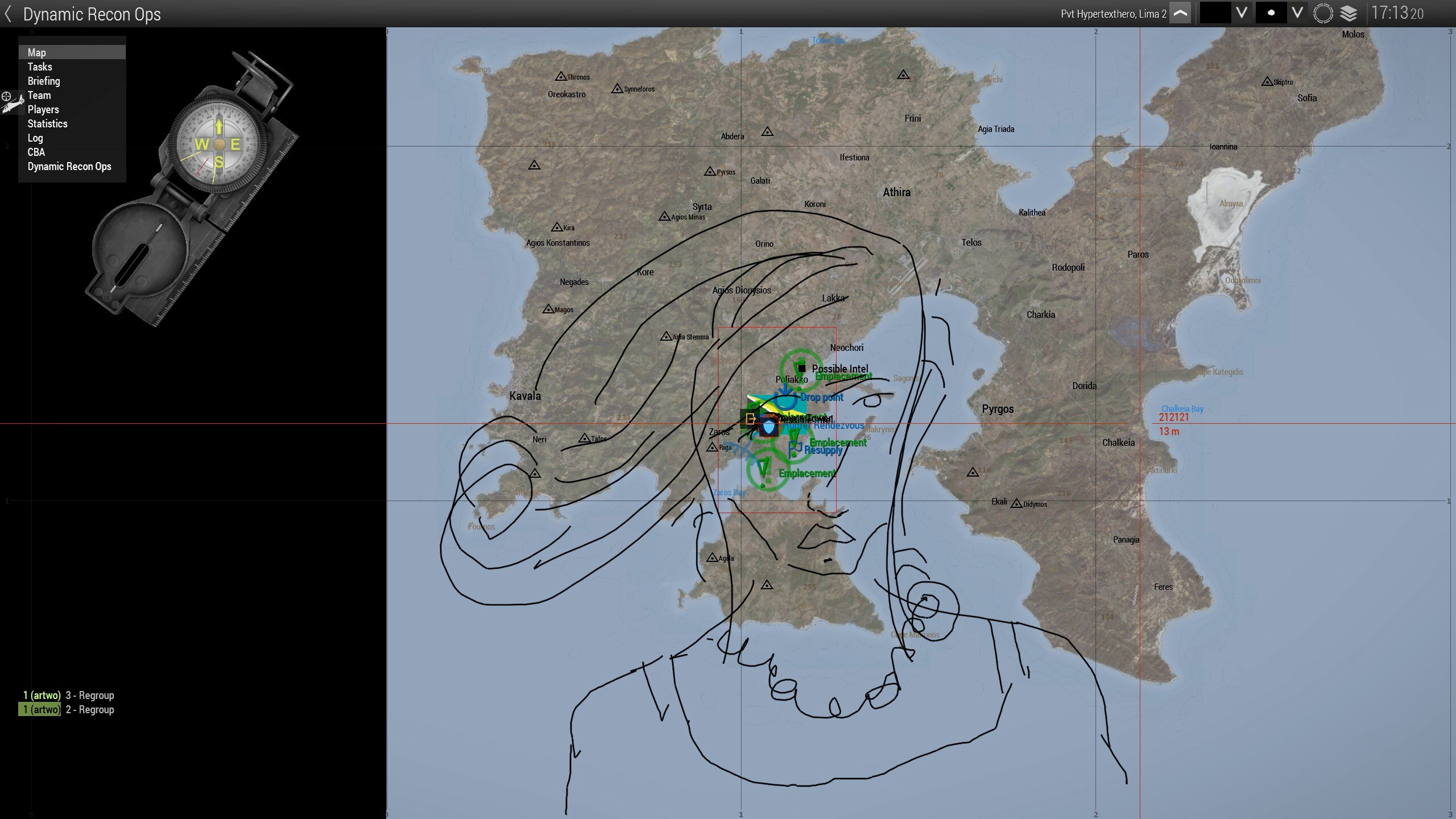
Task: Click the back arrow beside Dynamic Recon Ops
Action: tap(8, 14)
